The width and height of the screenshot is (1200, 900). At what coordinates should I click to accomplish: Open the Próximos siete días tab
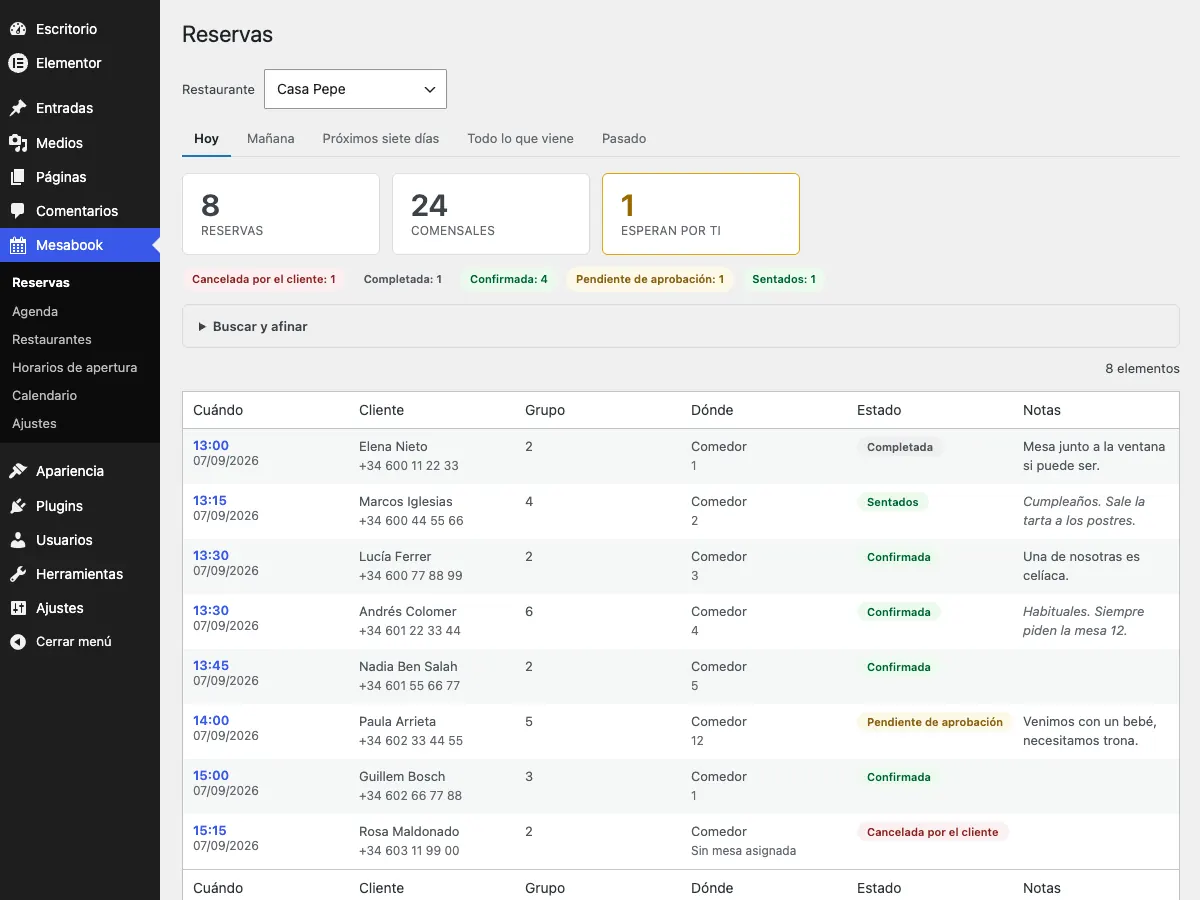(x=381, y=139)
